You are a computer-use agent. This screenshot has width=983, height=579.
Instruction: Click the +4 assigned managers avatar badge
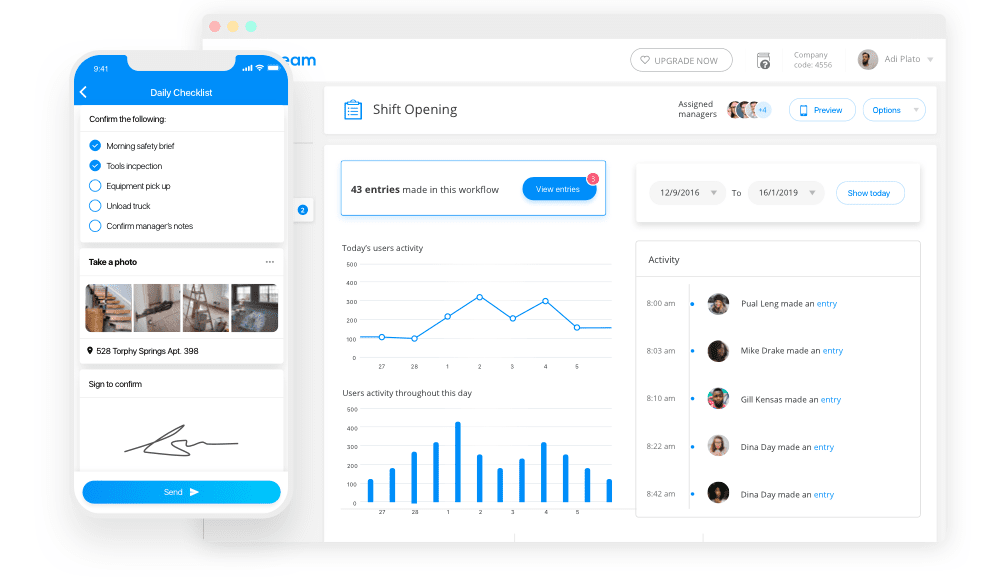762,109
